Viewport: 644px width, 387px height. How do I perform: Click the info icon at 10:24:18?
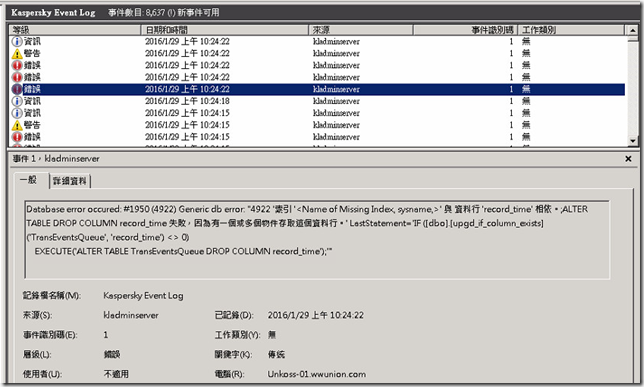pos(17,101)
